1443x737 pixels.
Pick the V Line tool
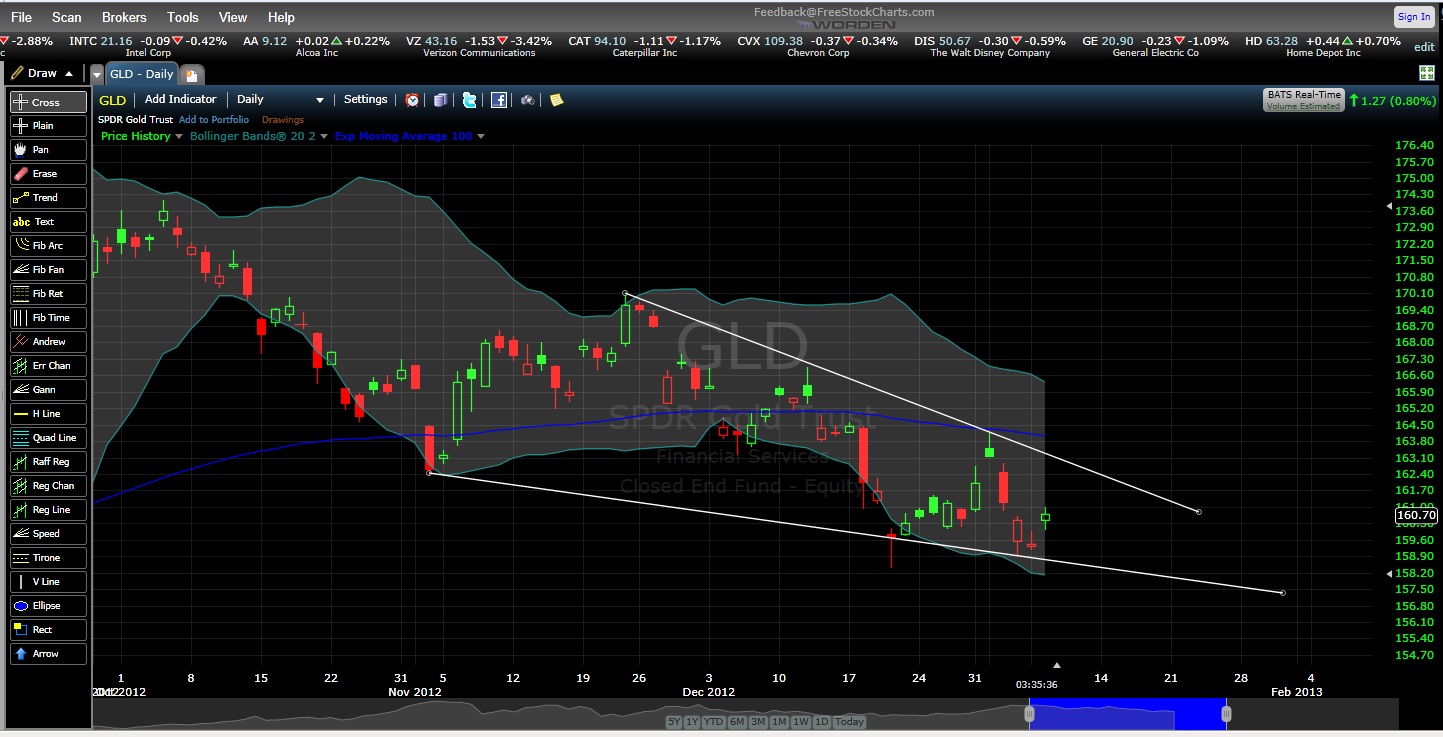[48, 582]
